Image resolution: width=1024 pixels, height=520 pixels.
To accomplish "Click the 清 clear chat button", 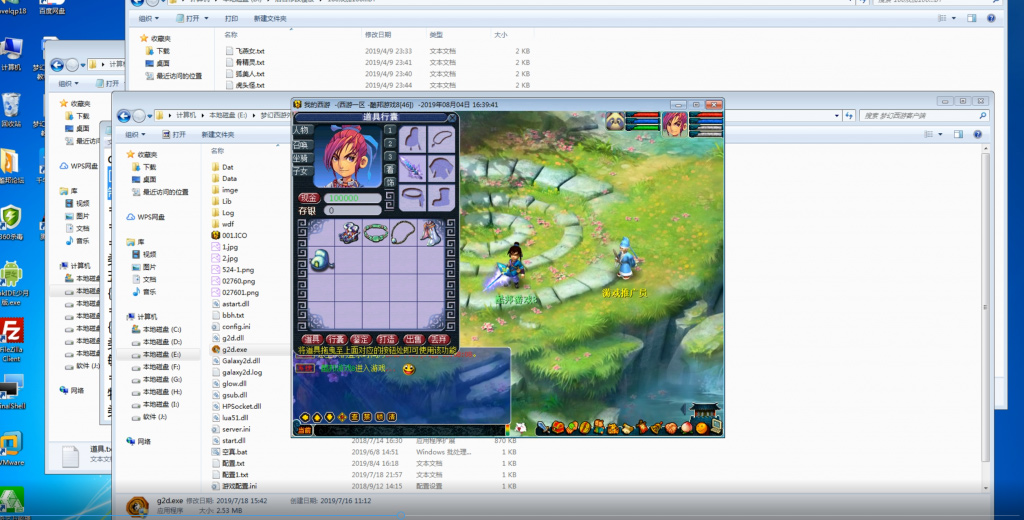I will 392,417.
